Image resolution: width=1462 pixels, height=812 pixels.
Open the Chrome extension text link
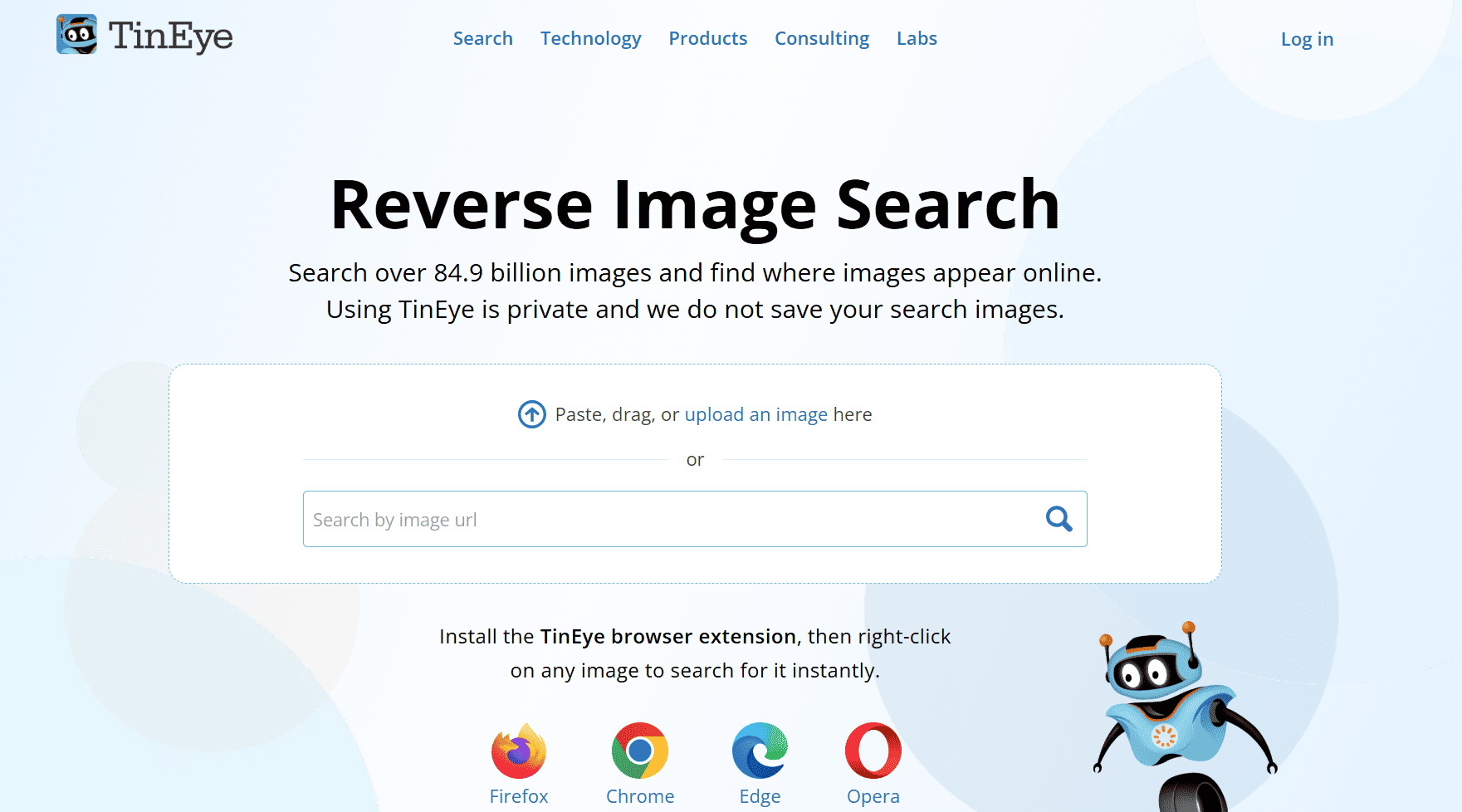coord(640,796)
